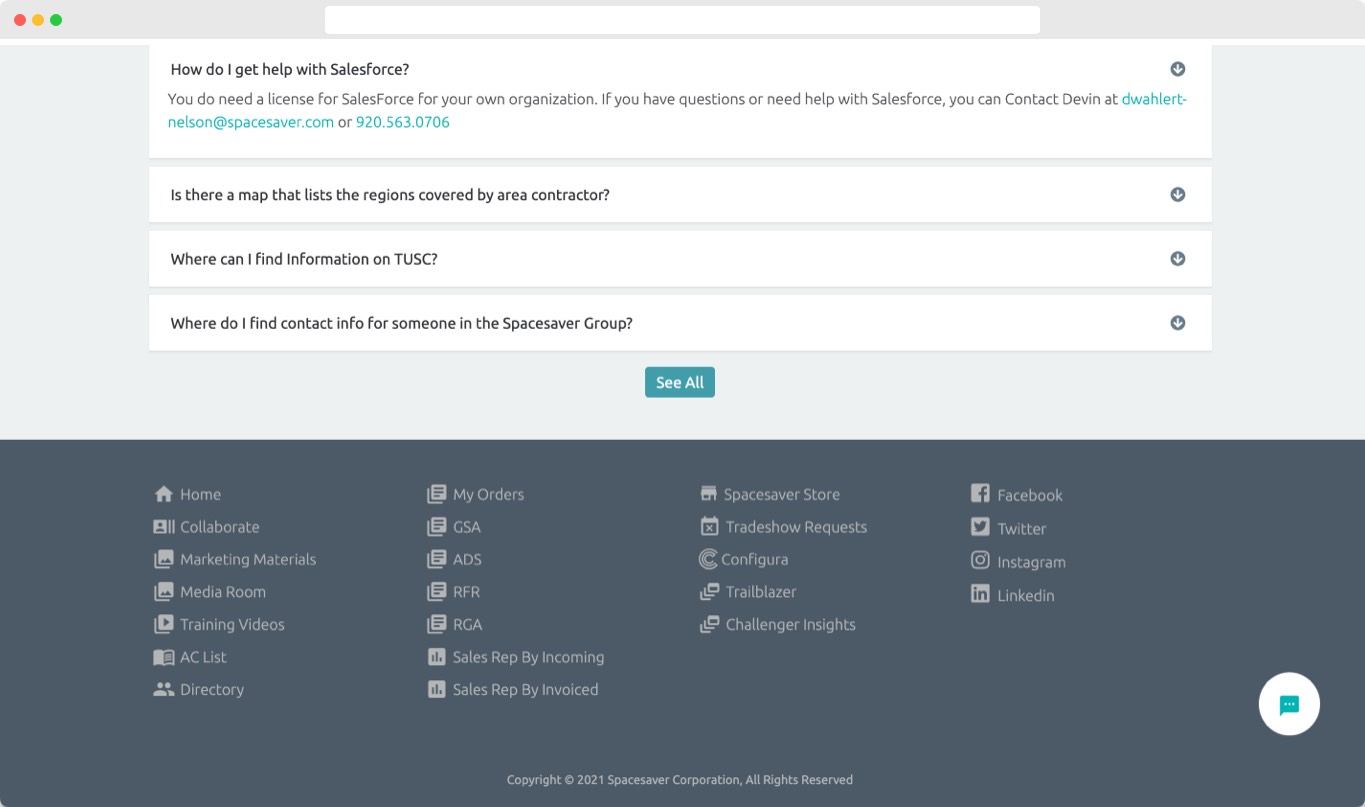1365x807 pixels.
Task: Click the Configura swirl logo icon
Action: point(708,560)
